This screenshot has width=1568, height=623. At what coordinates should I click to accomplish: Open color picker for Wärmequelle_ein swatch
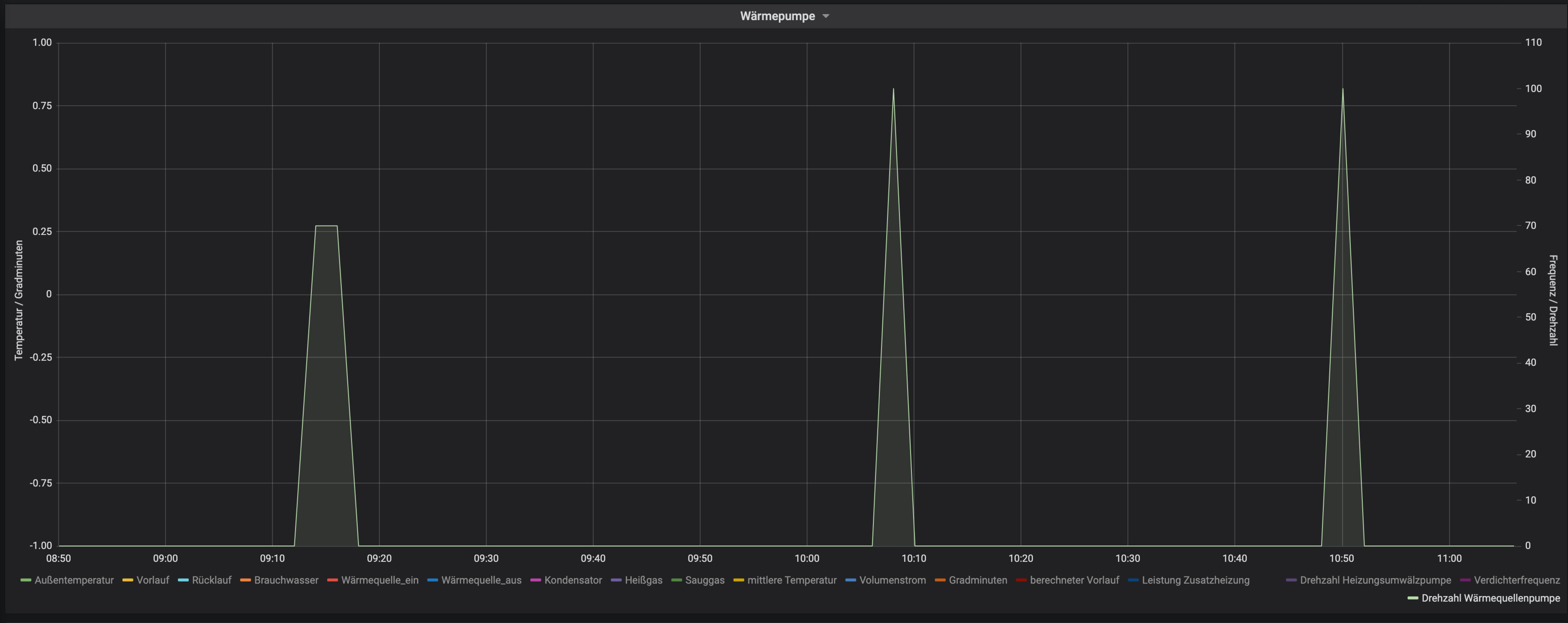coord(332,580)
